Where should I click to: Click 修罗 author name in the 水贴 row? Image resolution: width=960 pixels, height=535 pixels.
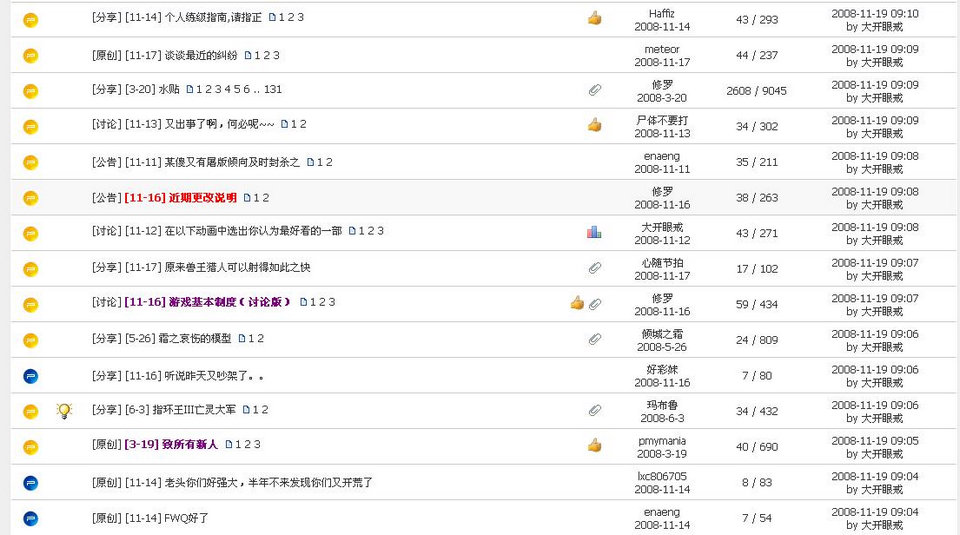click(662, 85)
